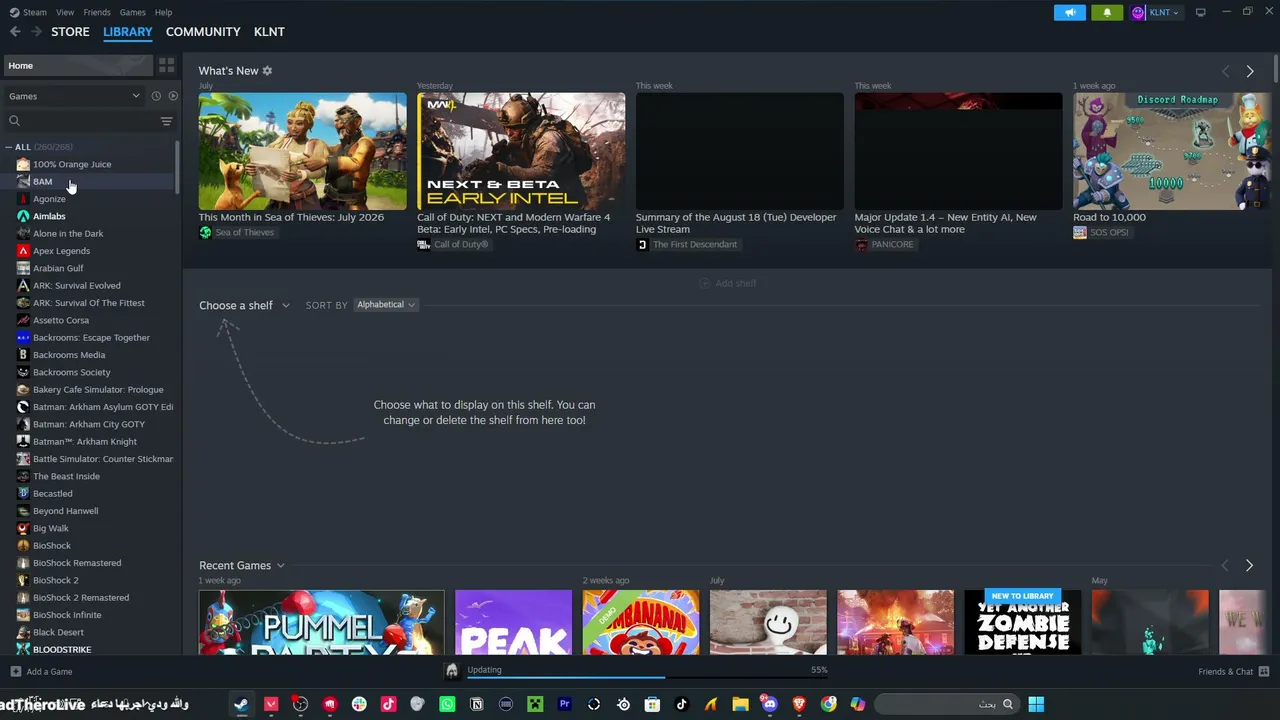The width and height of the screenshot is (1280, 720).
Task: Open the green notifications bell
Action: [1106, 12]
